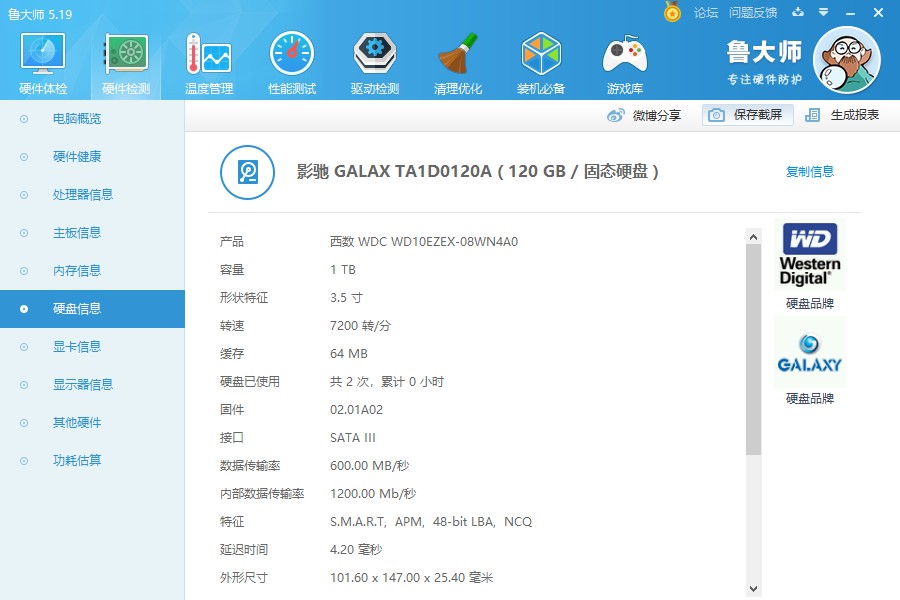900x600 pixels.
Task: Open 驱动检测 driver detection
Action: click(x=374, y=60)
